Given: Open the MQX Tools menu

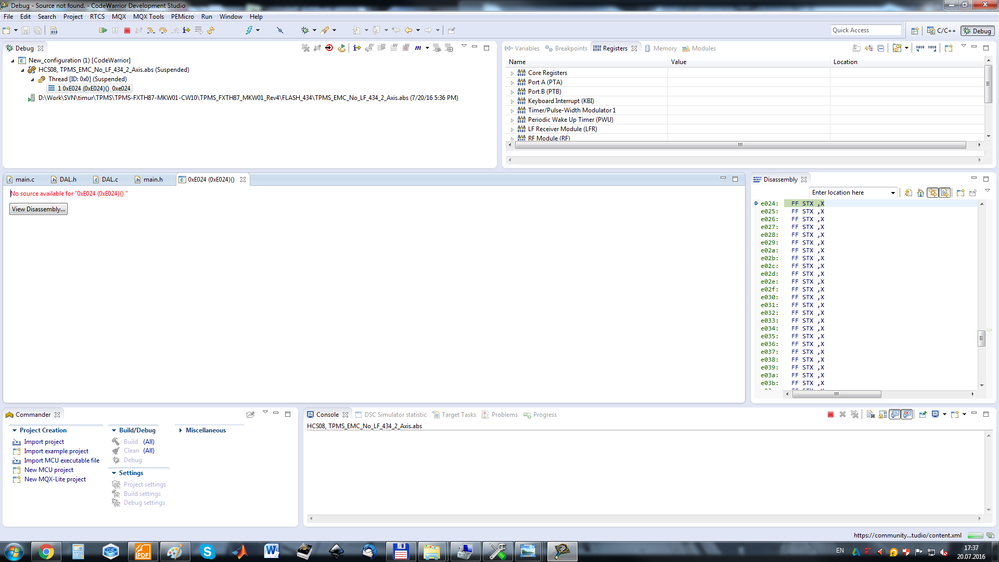Looking at the screenshot, I should click(x=148, y=17).
